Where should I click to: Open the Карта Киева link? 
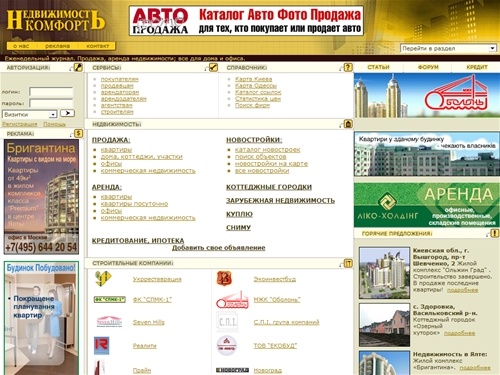253,79
